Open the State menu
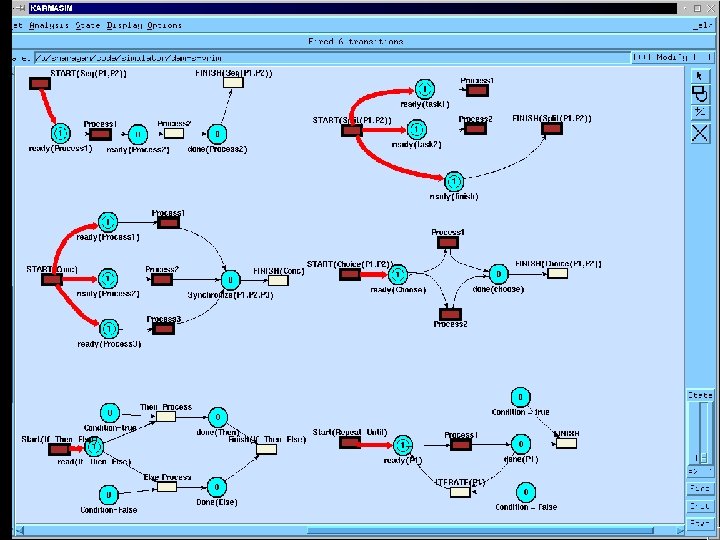The width and height of the screenshot is (720, 540). click(88, 26)
